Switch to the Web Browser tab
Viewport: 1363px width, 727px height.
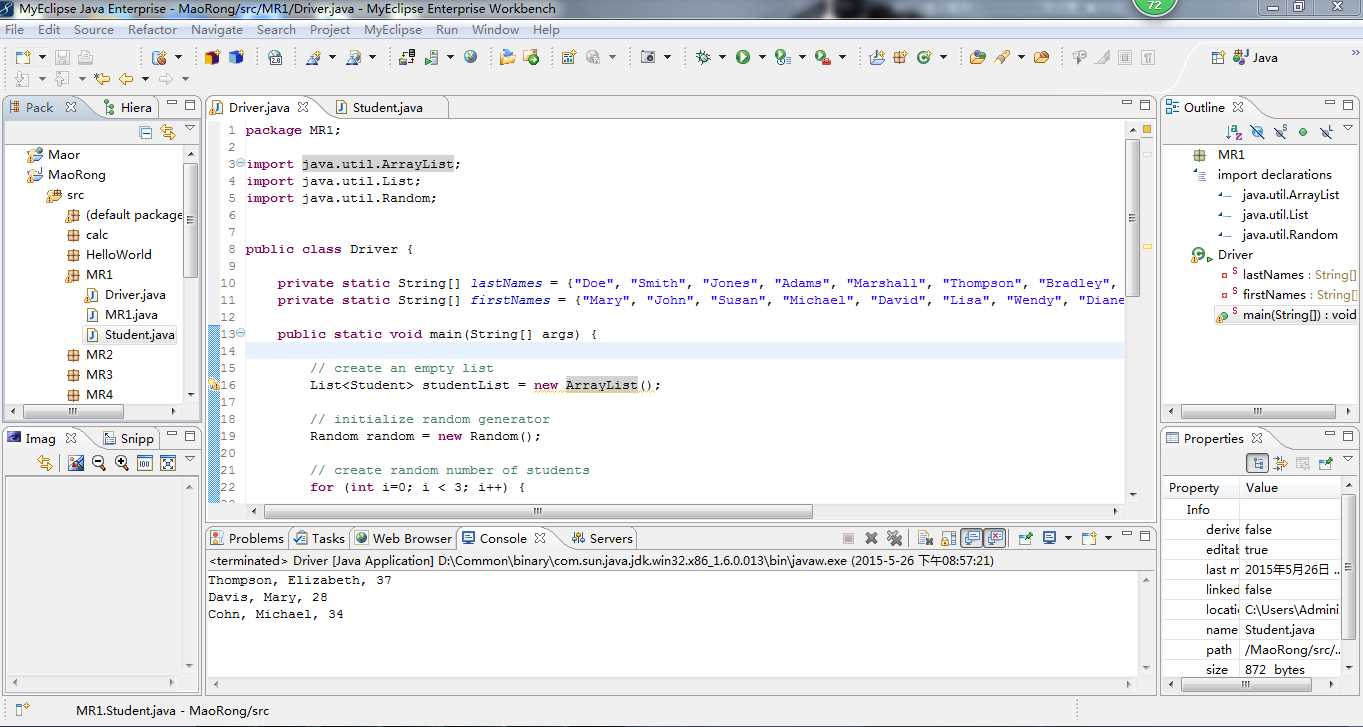click(x=403, y=538)
